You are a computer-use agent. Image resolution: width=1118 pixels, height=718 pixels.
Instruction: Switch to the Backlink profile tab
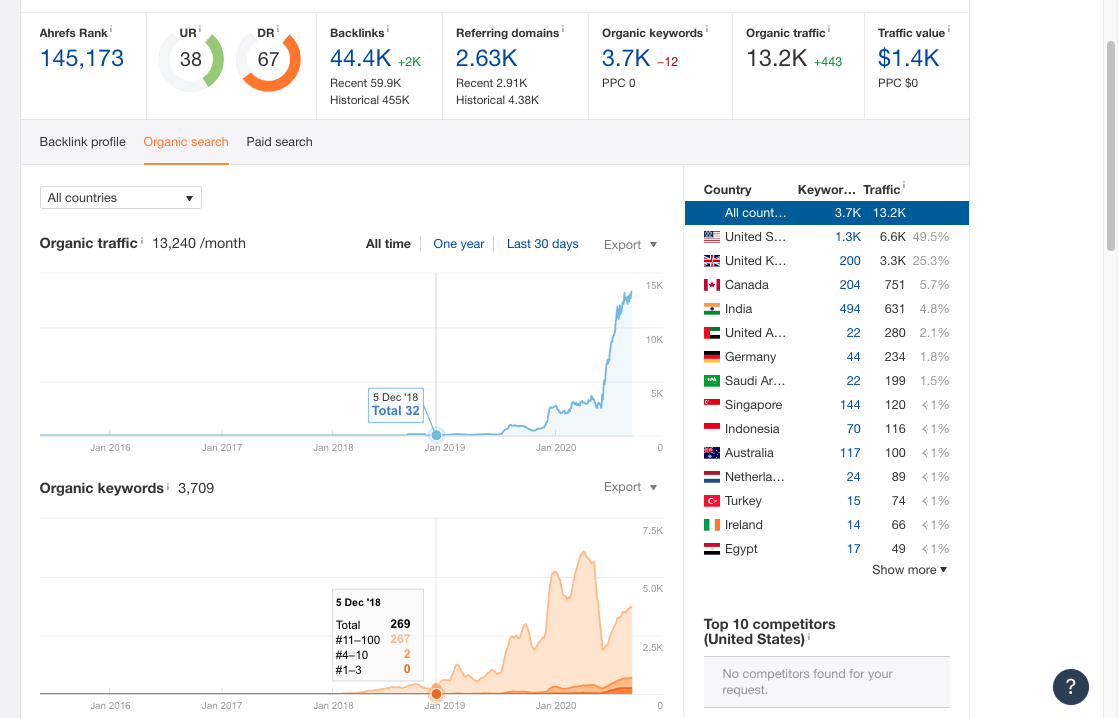(82, 142)
